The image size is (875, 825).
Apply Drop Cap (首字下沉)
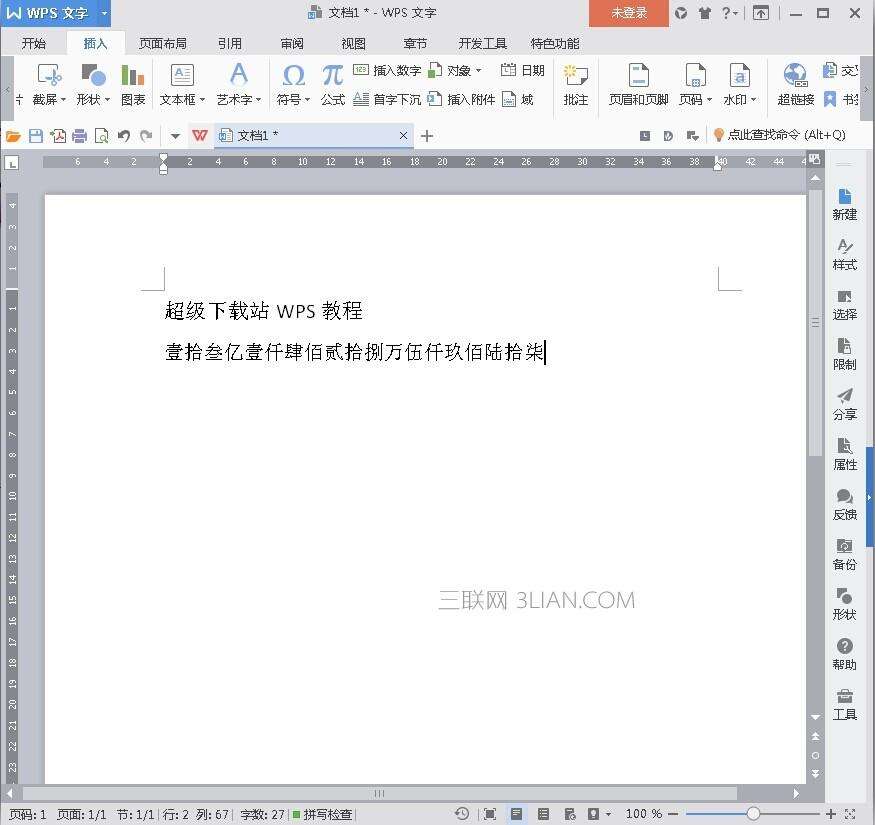387,99
